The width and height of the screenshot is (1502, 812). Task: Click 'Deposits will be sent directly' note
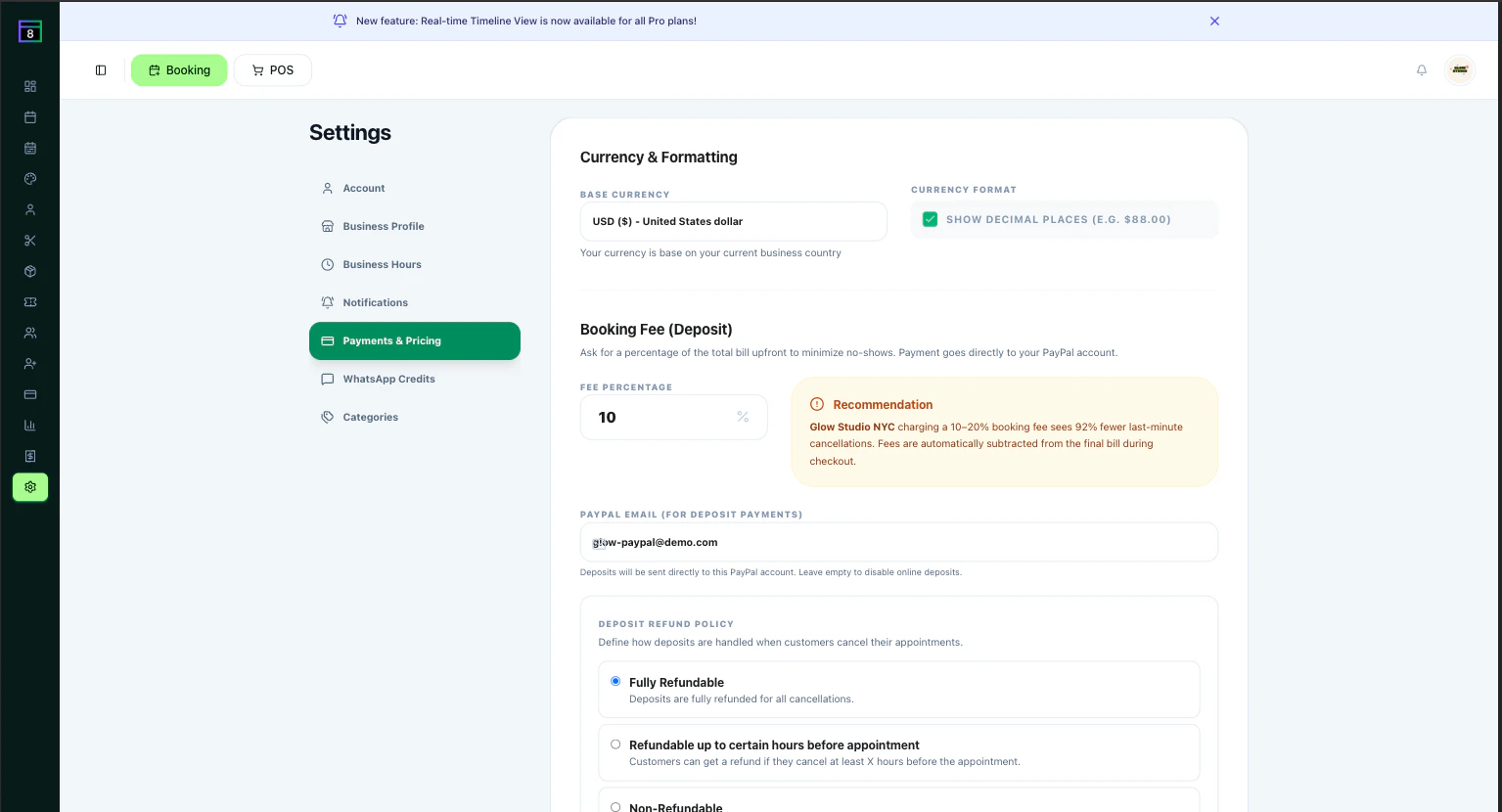(771, 572)
